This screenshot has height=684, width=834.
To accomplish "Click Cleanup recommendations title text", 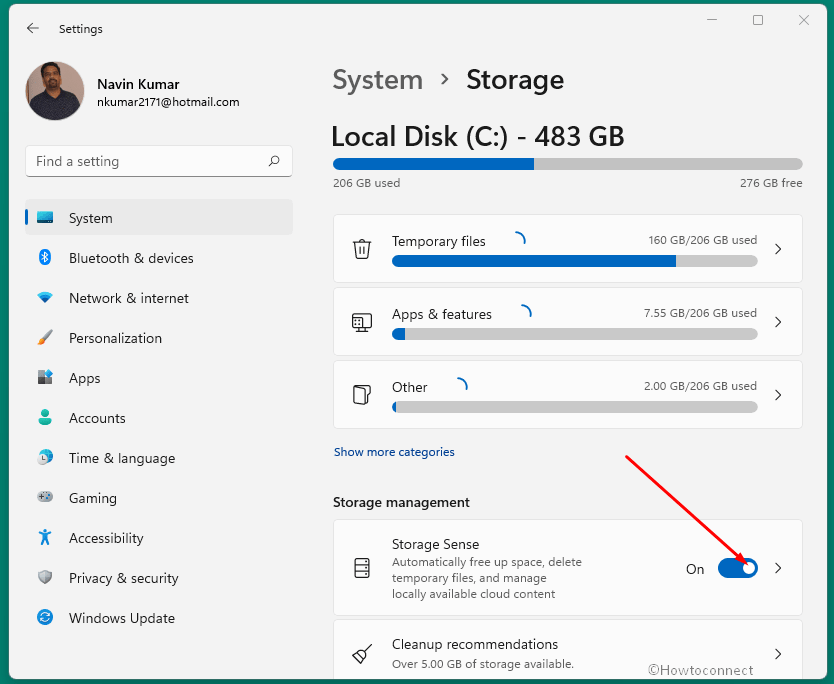I will coord(475,644).
